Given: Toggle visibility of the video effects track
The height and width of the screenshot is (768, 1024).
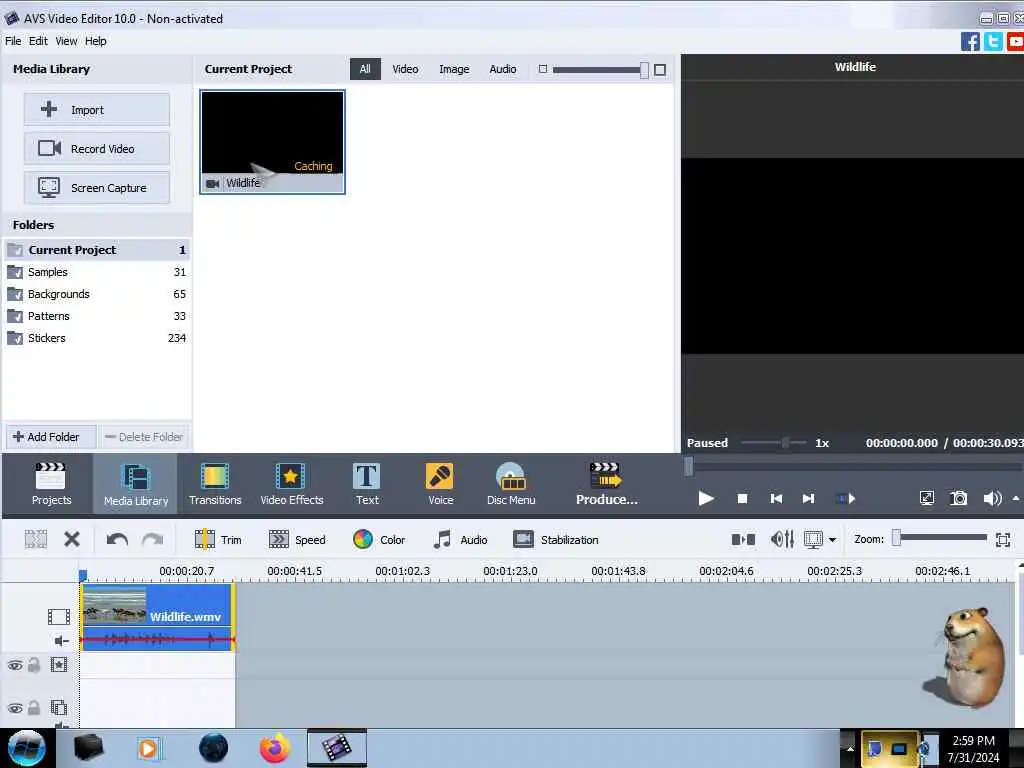Looking at the screenshot, I should [x=15, y=665].
